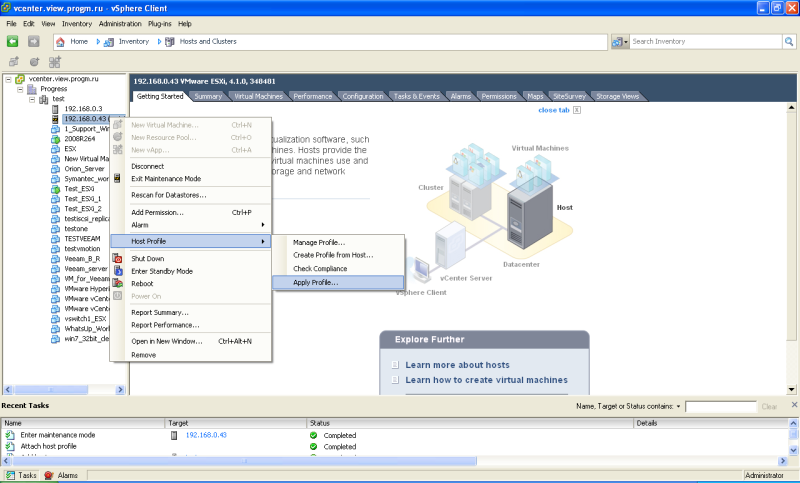800x483 pixels.
Task: Select Apply Profile... in submenu
Action: [x=338, y=282]
